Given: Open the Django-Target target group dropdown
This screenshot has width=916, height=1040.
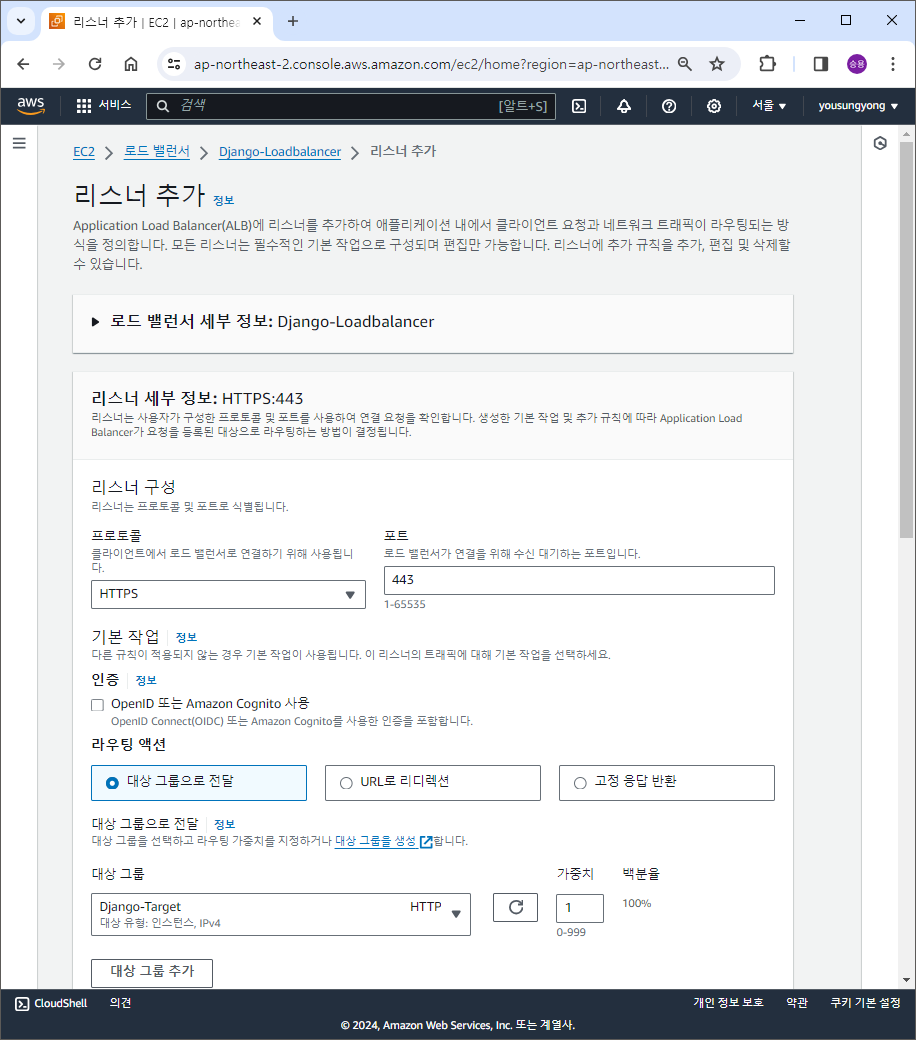Looking at the screenshot, I should tap(281, 914).
